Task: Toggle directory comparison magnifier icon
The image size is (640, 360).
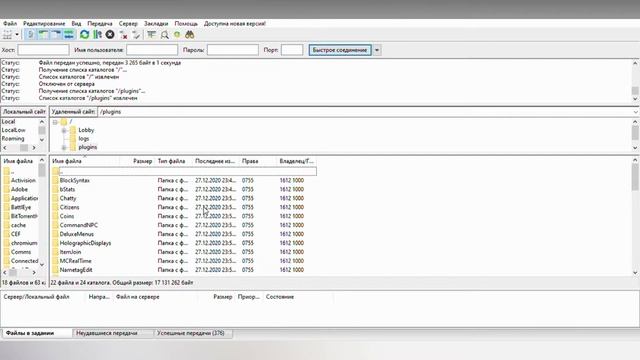Action: coord(164,35)
